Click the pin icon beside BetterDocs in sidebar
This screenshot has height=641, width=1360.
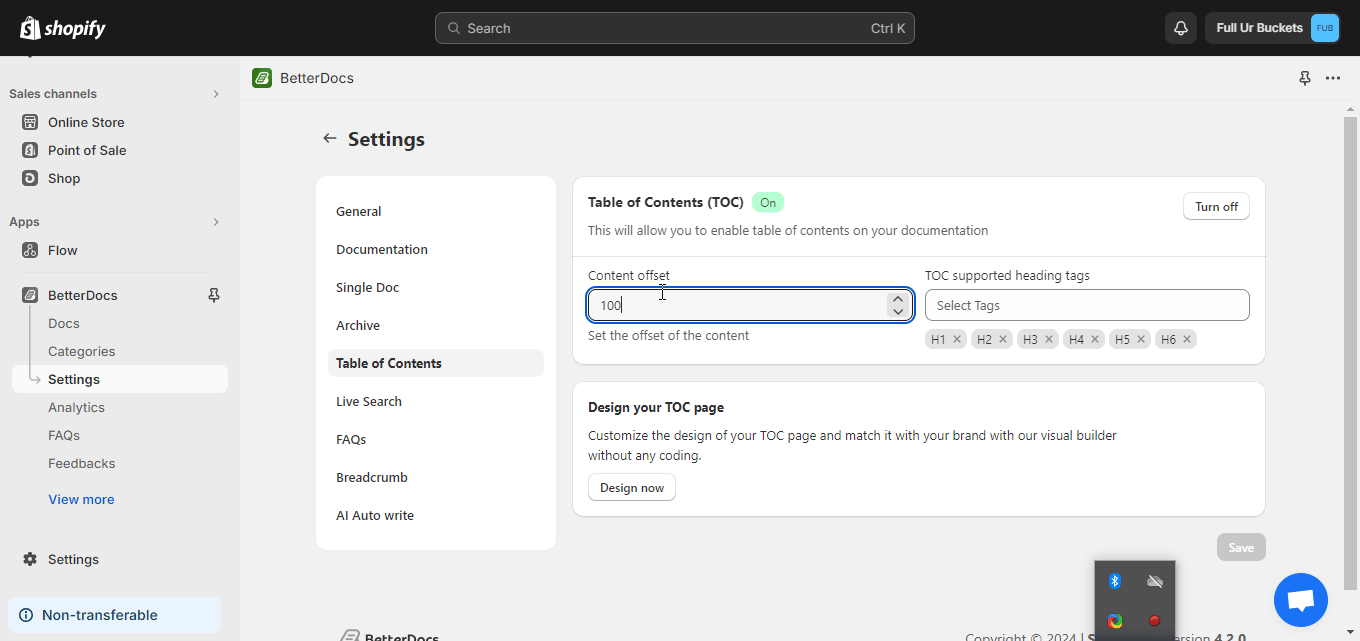tap(213, 295)
